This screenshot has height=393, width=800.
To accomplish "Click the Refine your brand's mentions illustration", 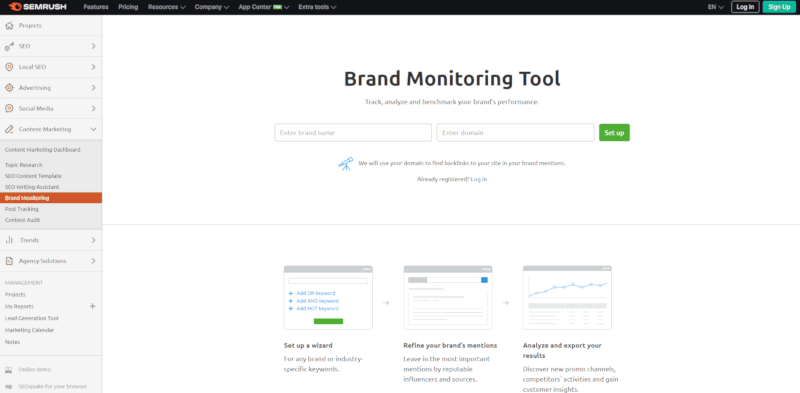I will pyautogui.click(x=447, y=298).
